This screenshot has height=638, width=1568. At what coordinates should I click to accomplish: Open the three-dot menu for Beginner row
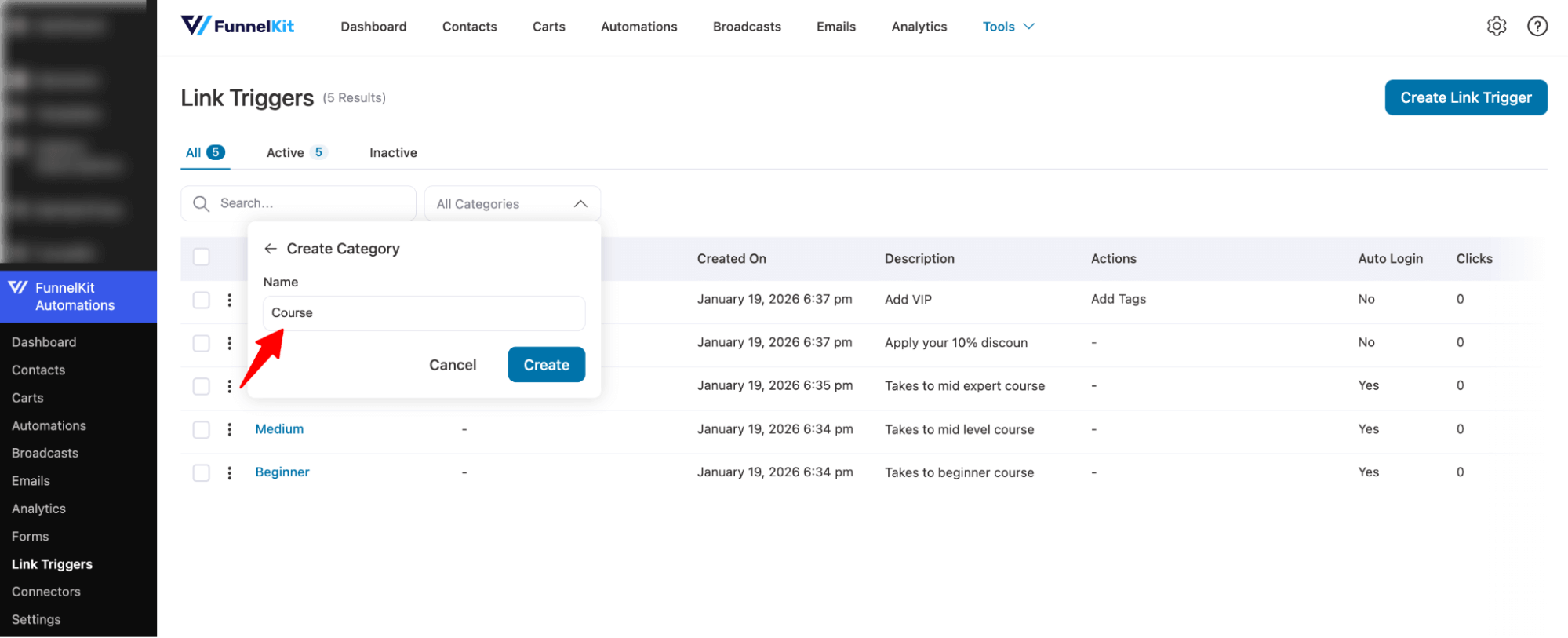pos(230,472)
